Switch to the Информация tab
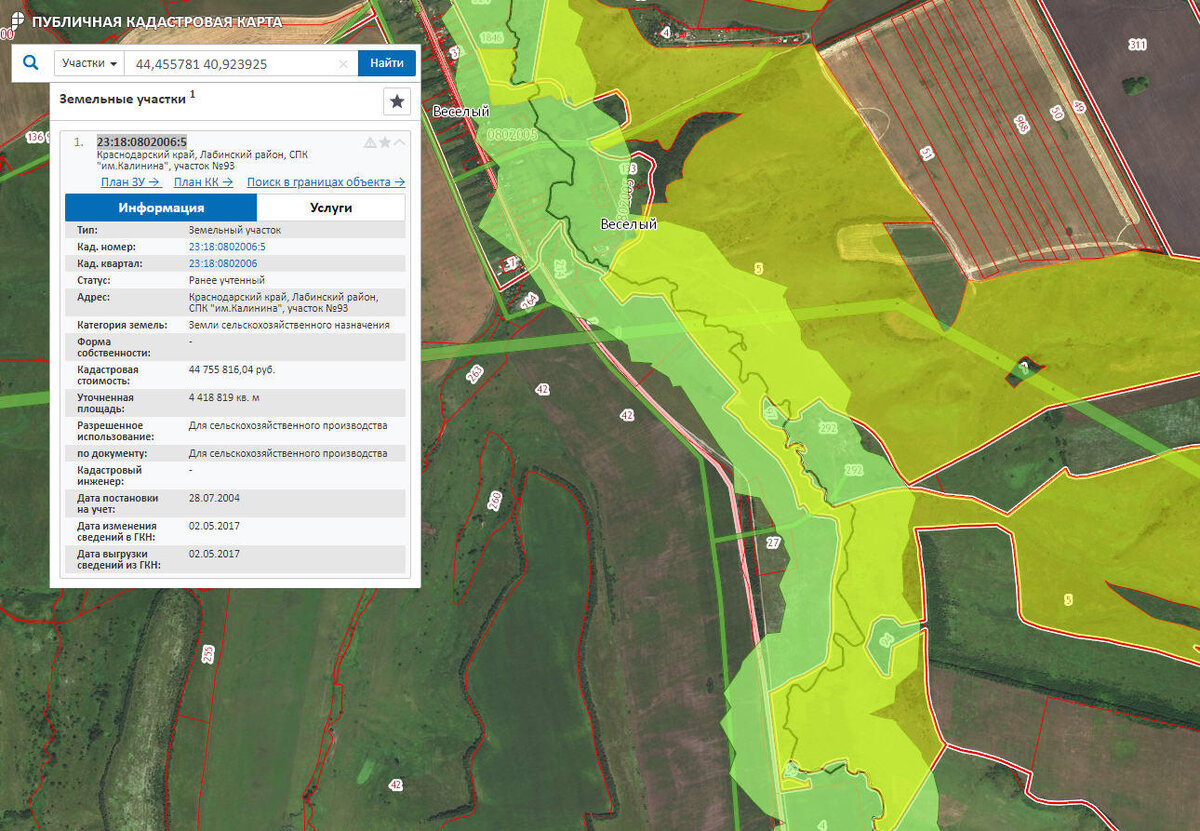The width and height of the screenshot is (1200, 831). [161, 208]
